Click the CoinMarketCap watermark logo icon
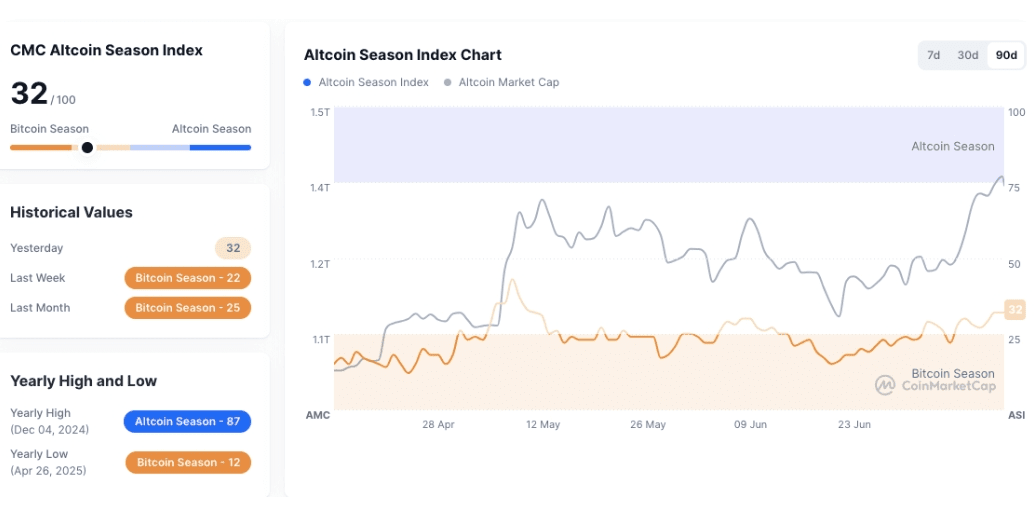Screen dimensions: 1034x514 pos(885,385)
